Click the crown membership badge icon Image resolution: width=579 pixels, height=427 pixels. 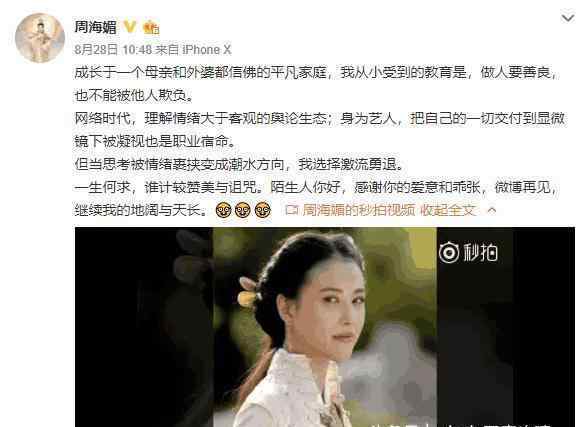click(x=151, y=27)
